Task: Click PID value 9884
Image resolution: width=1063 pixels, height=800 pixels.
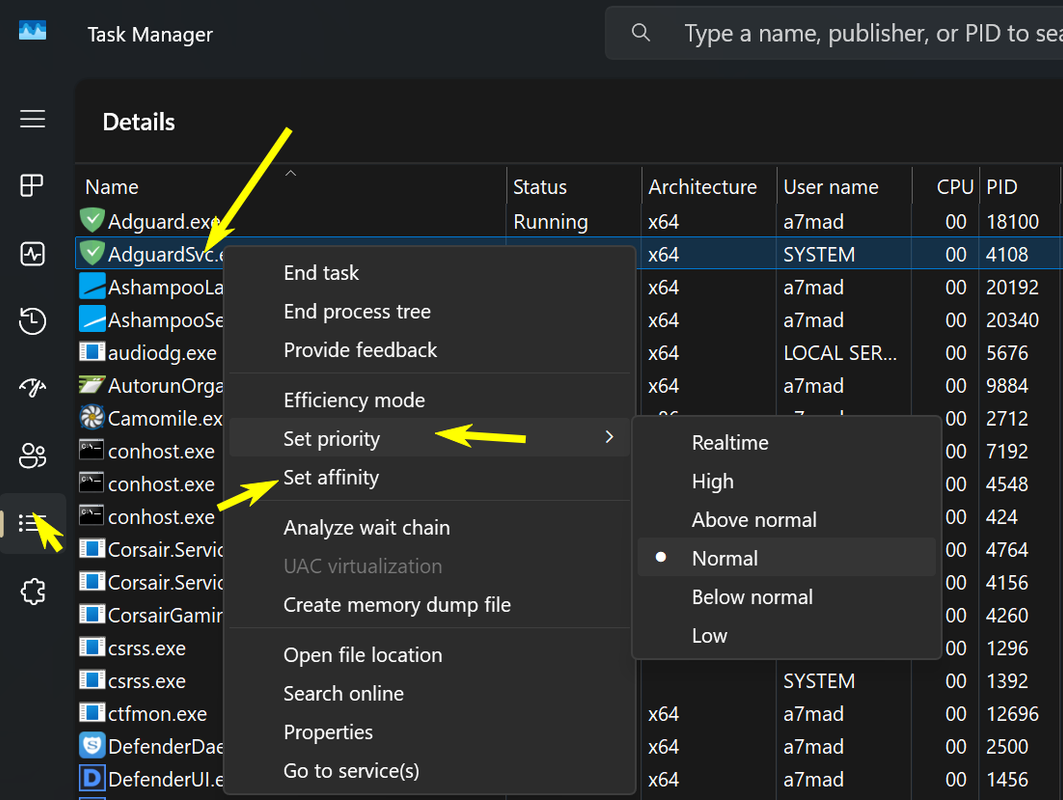Action: pyautogui.click(x=1007, y=386)
